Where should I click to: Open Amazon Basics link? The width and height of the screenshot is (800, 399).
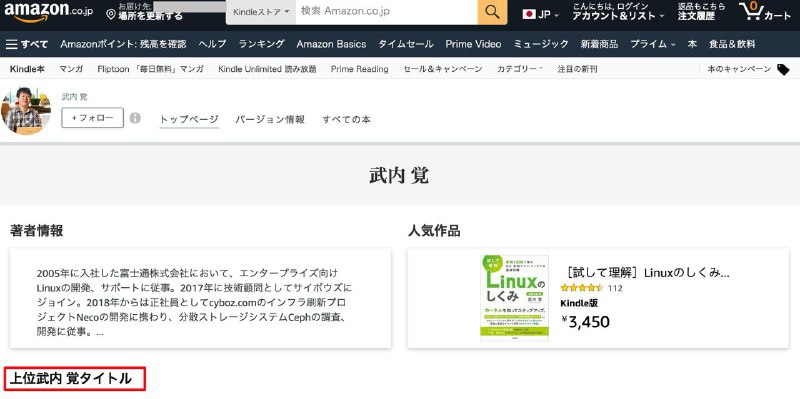[x=331, y=44]
